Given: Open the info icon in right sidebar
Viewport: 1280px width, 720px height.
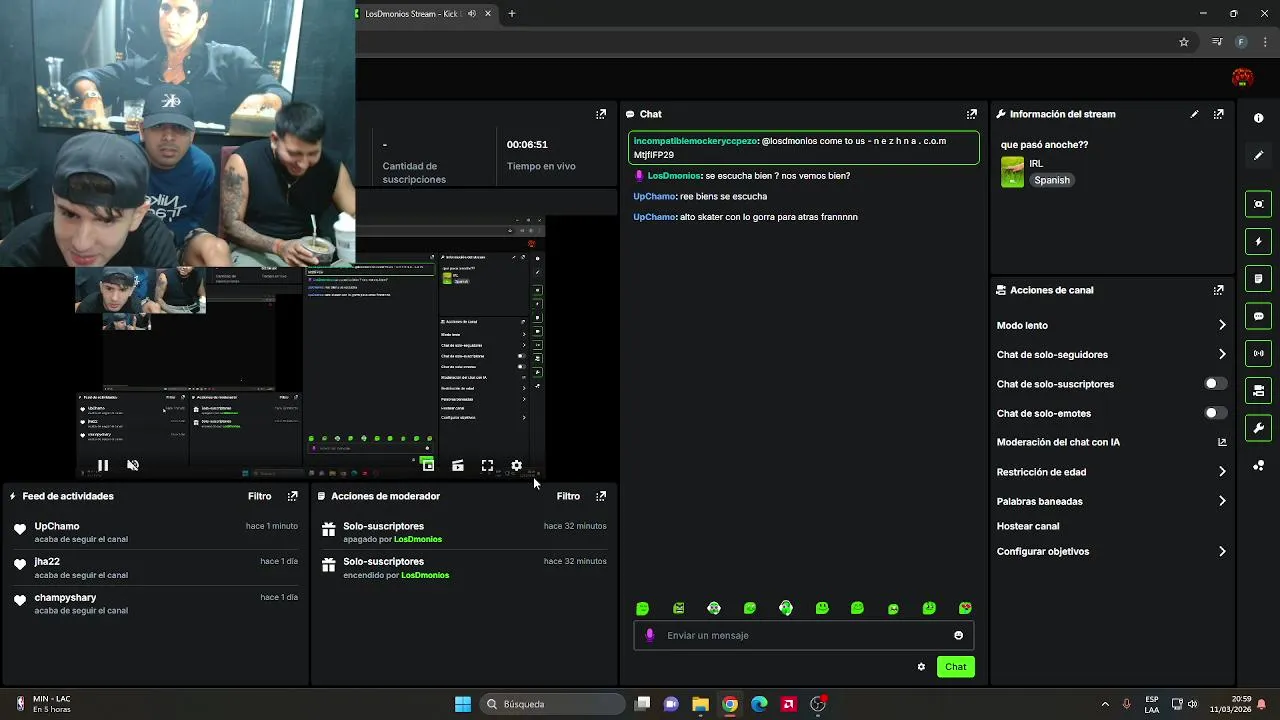Looking at the screenshot, I should pos(1258,118).
